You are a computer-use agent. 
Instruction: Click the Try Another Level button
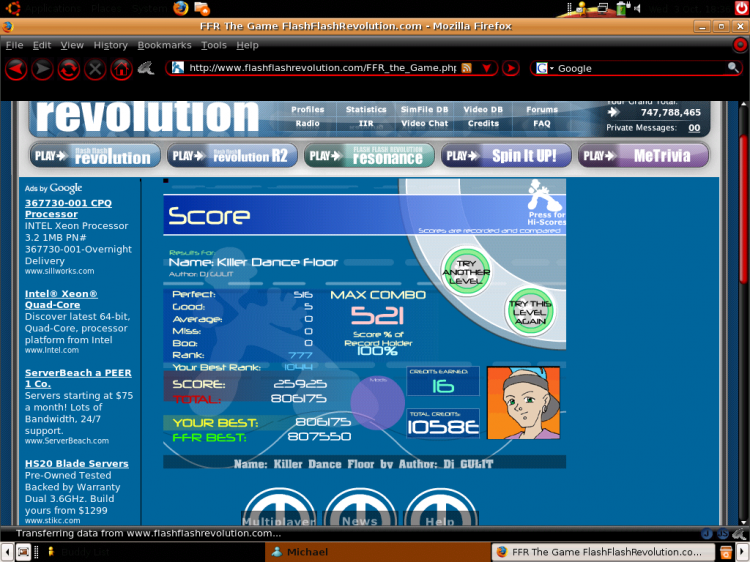(466, 272)
